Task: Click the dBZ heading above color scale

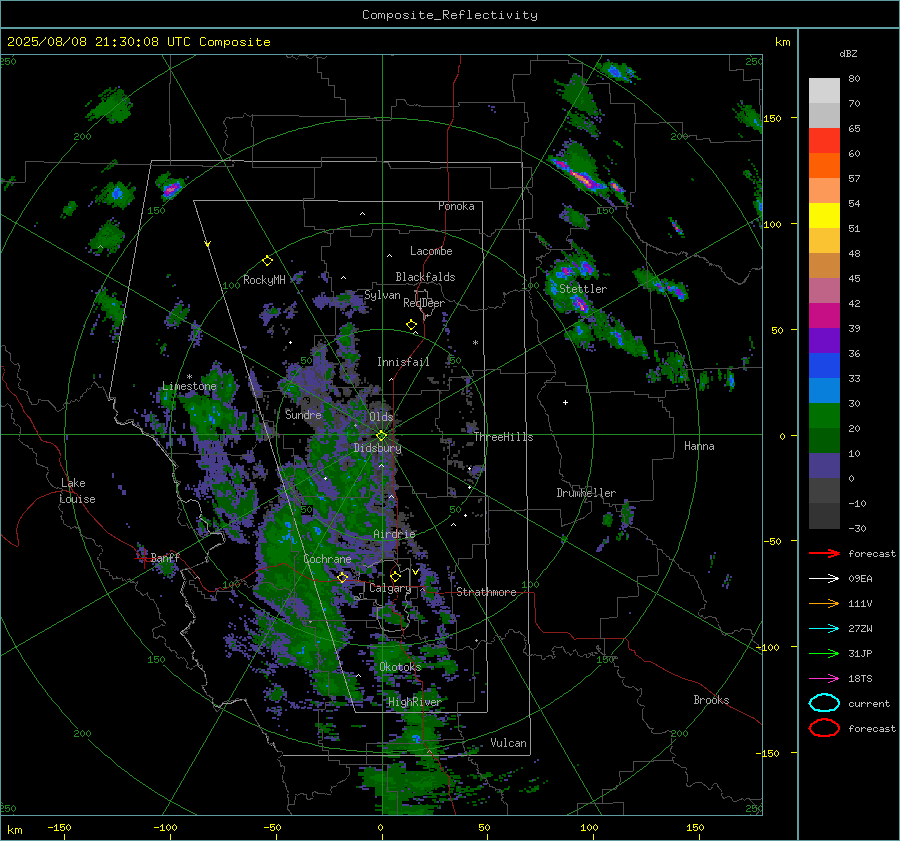Action: tap(848, 53)
